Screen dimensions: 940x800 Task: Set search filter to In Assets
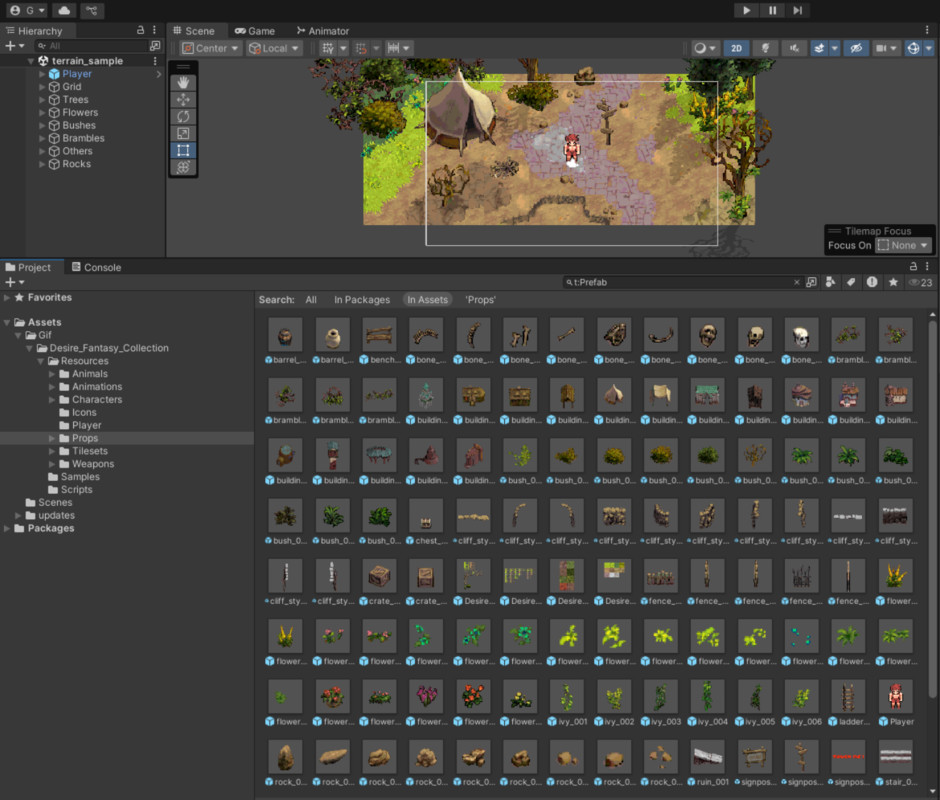[x=427, y=300]
